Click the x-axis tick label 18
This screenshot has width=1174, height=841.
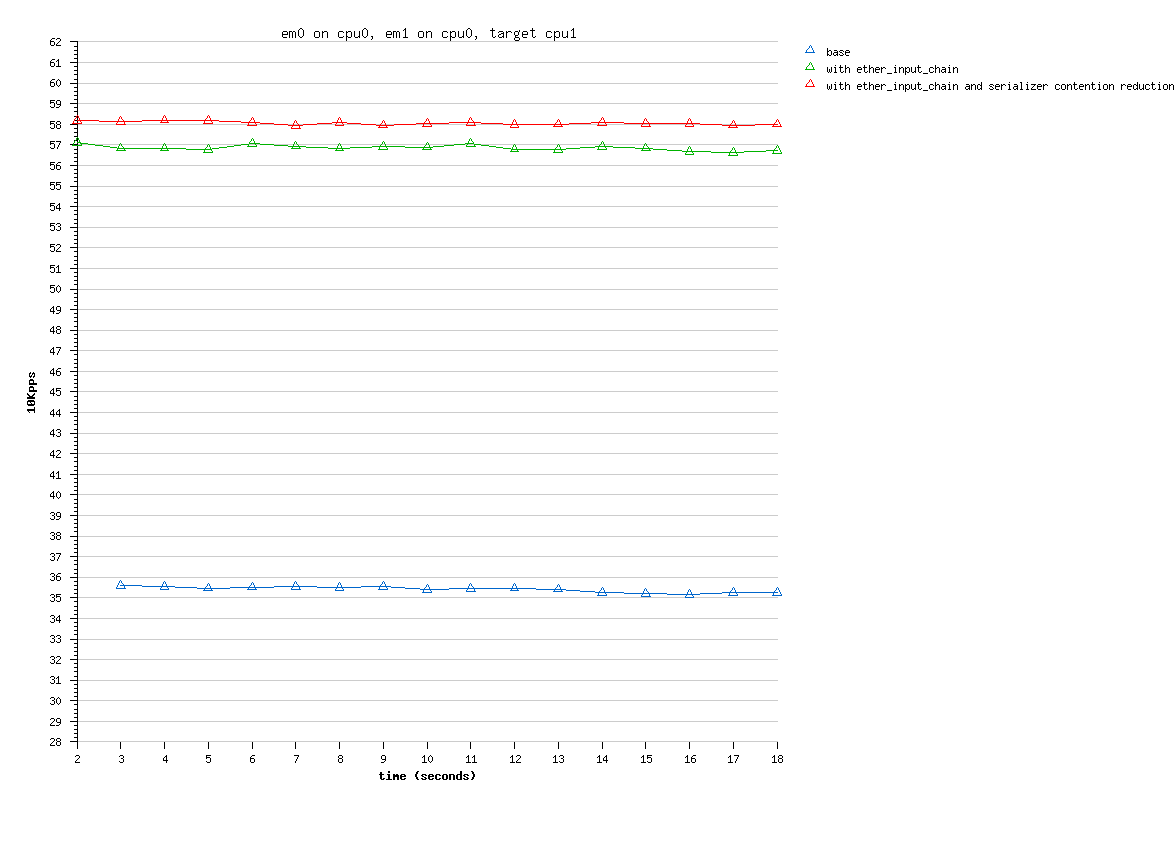pyautogui.click(x=777, y=759)
